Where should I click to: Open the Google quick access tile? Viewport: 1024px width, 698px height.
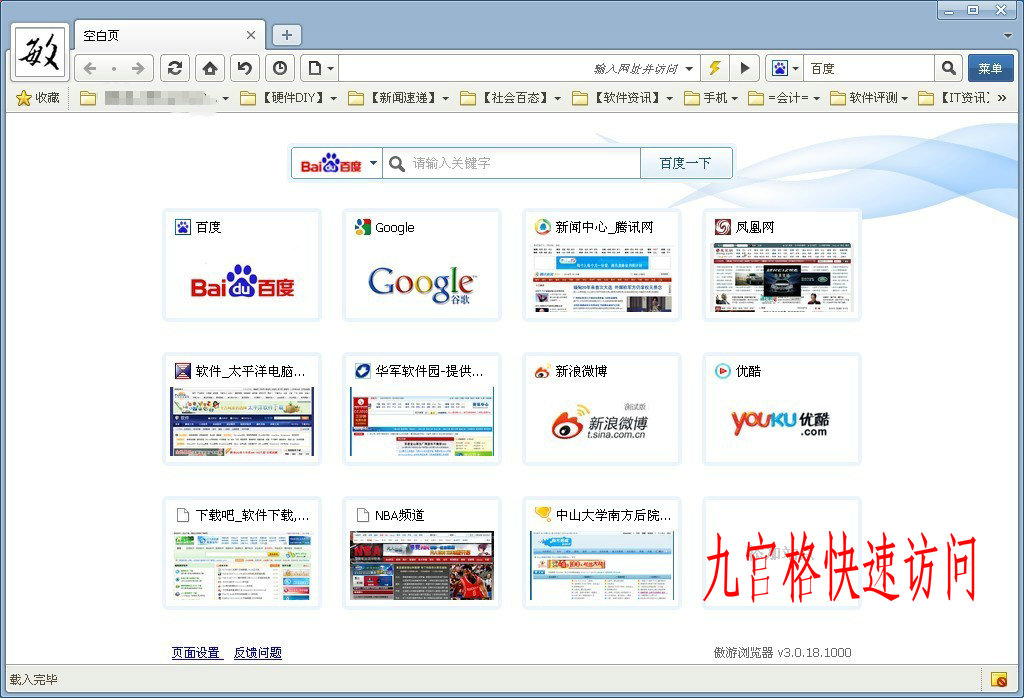pyautogui.click(x=422, y=265)
